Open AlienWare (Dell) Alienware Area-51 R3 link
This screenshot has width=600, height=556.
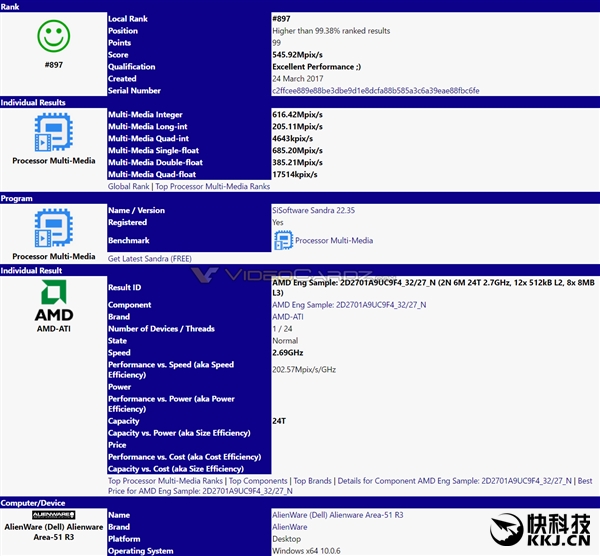point(338,515)
